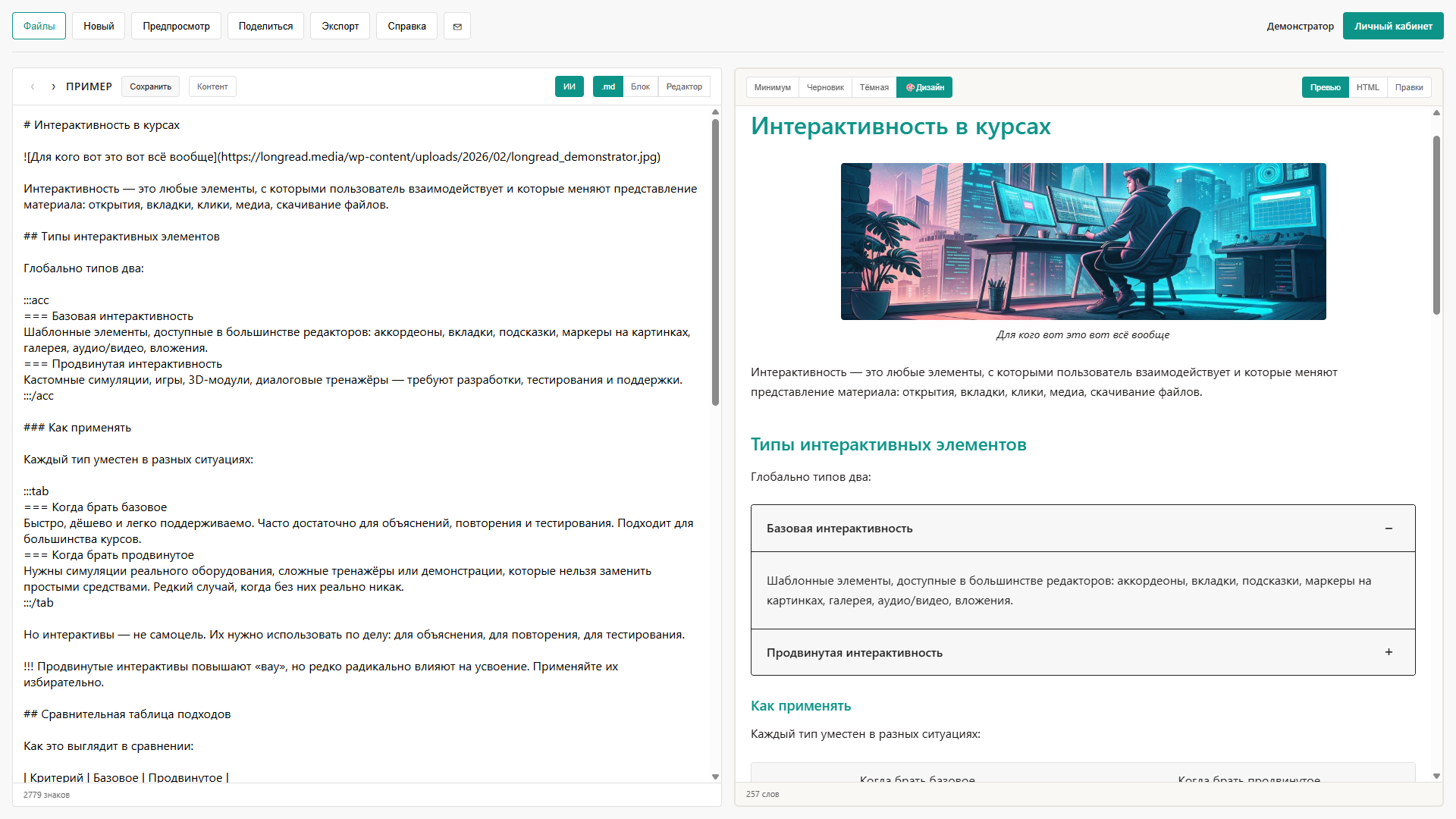Switch to the Тёмная theme

(874, 87)
